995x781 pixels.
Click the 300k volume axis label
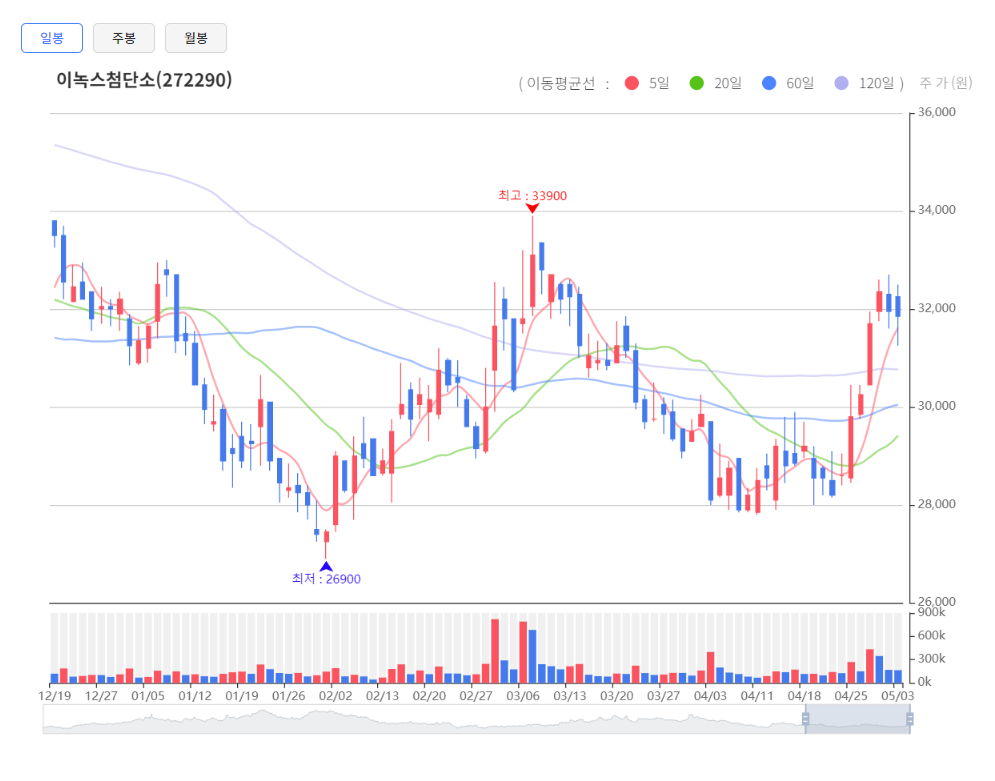(932, 659)
